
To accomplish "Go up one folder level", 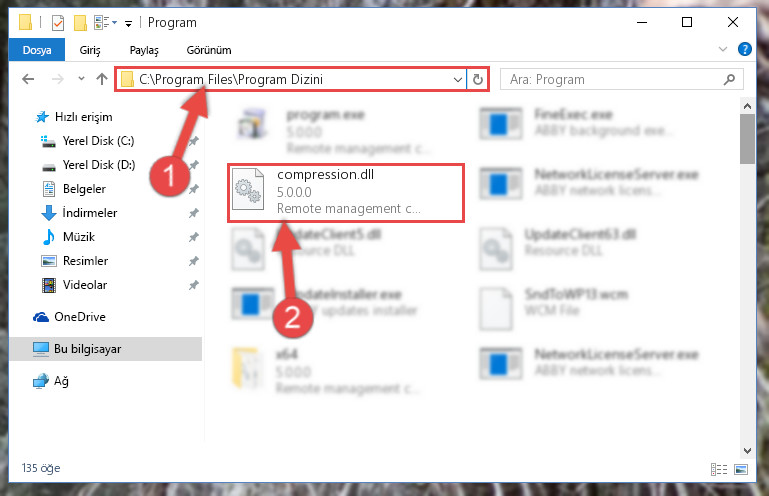I will 102,79.
